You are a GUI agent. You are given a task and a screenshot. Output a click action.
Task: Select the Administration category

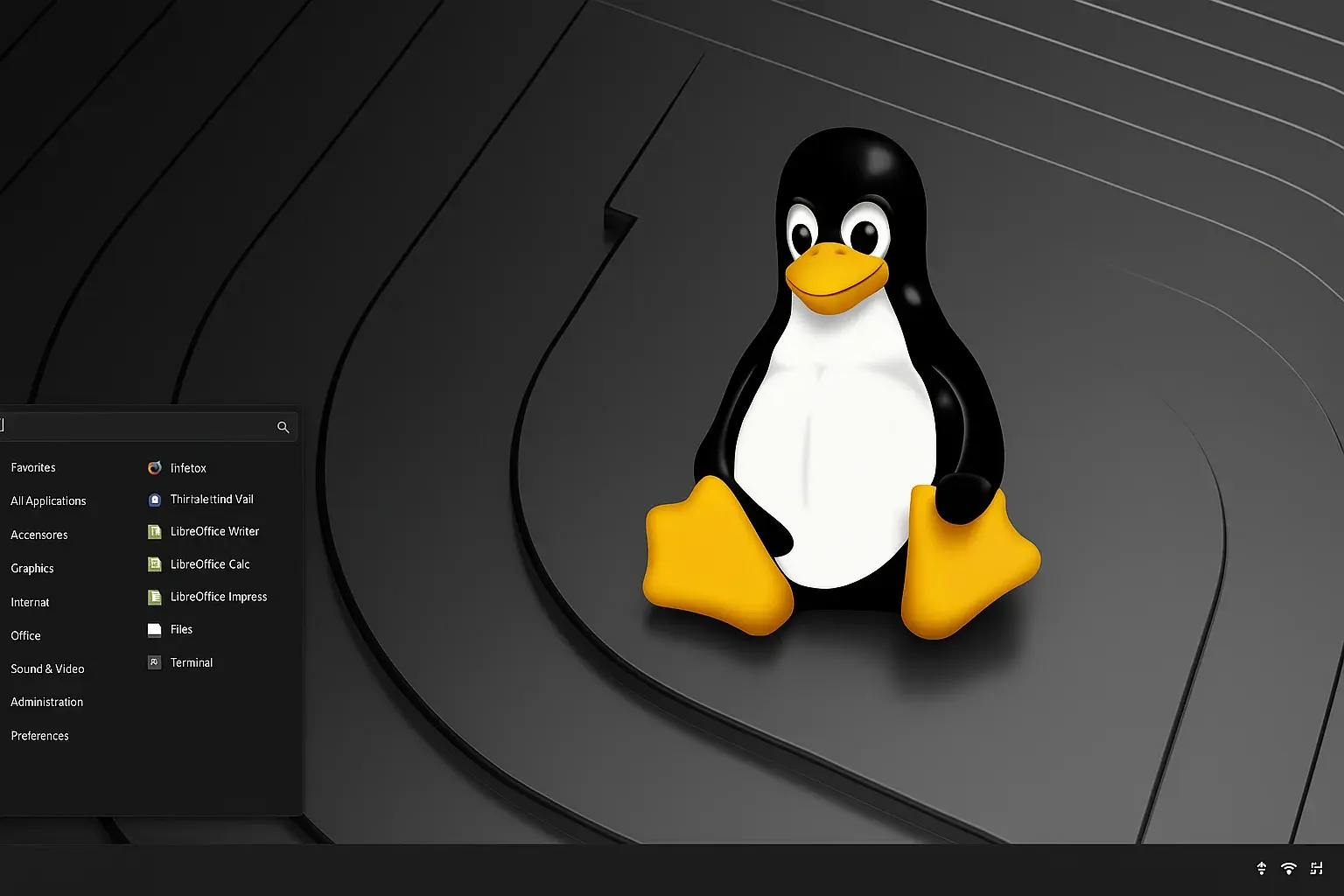[x=47, y=703]
